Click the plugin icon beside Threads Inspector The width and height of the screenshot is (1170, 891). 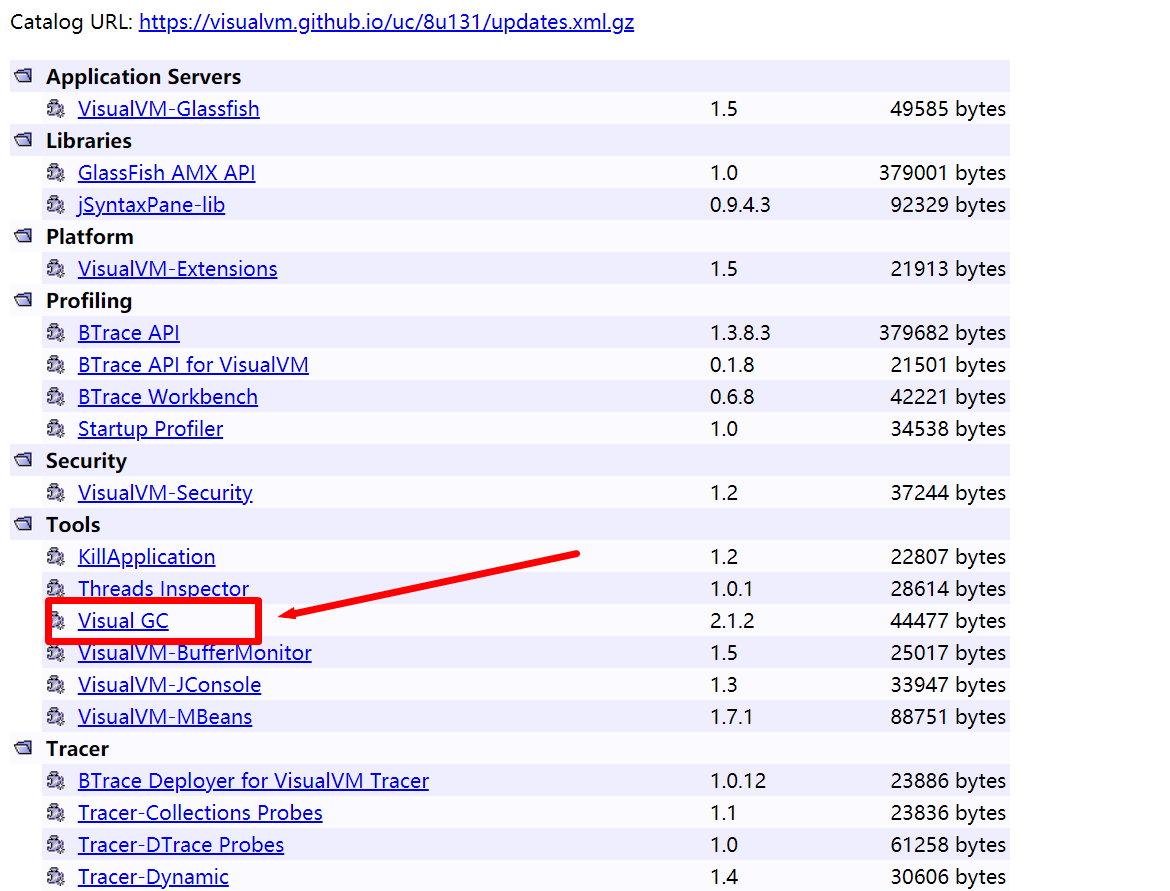click(56, 589)
